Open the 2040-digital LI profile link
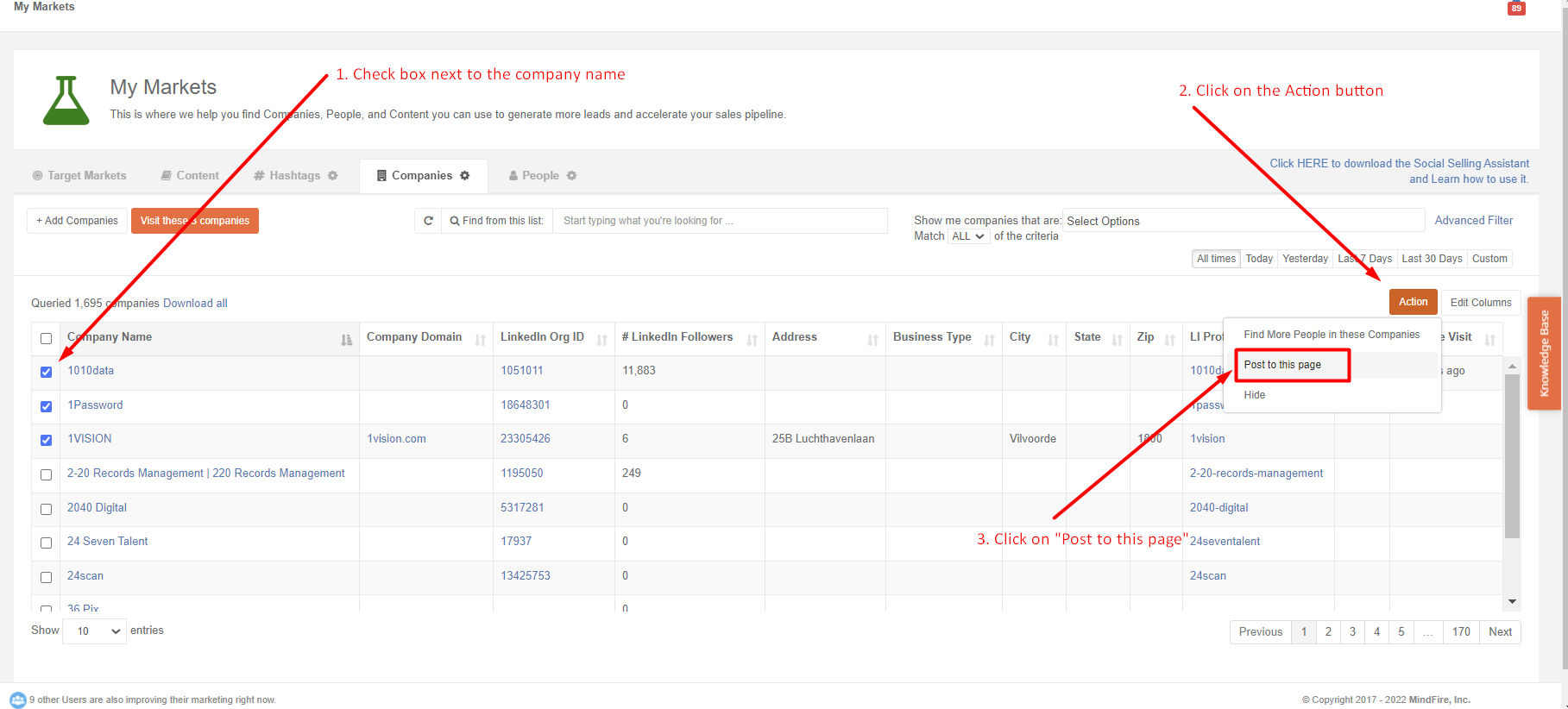The width and height of the screenshot is (1568, 709). click(x=1219, y=508)
